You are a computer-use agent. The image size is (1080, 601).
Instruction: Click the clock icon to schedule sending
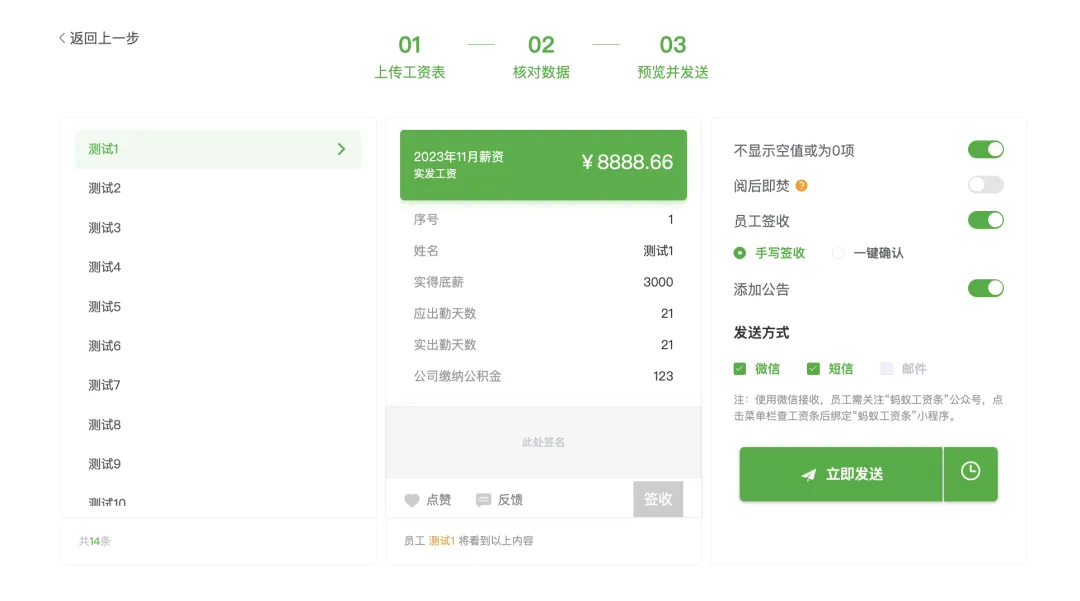click(970, 472)
